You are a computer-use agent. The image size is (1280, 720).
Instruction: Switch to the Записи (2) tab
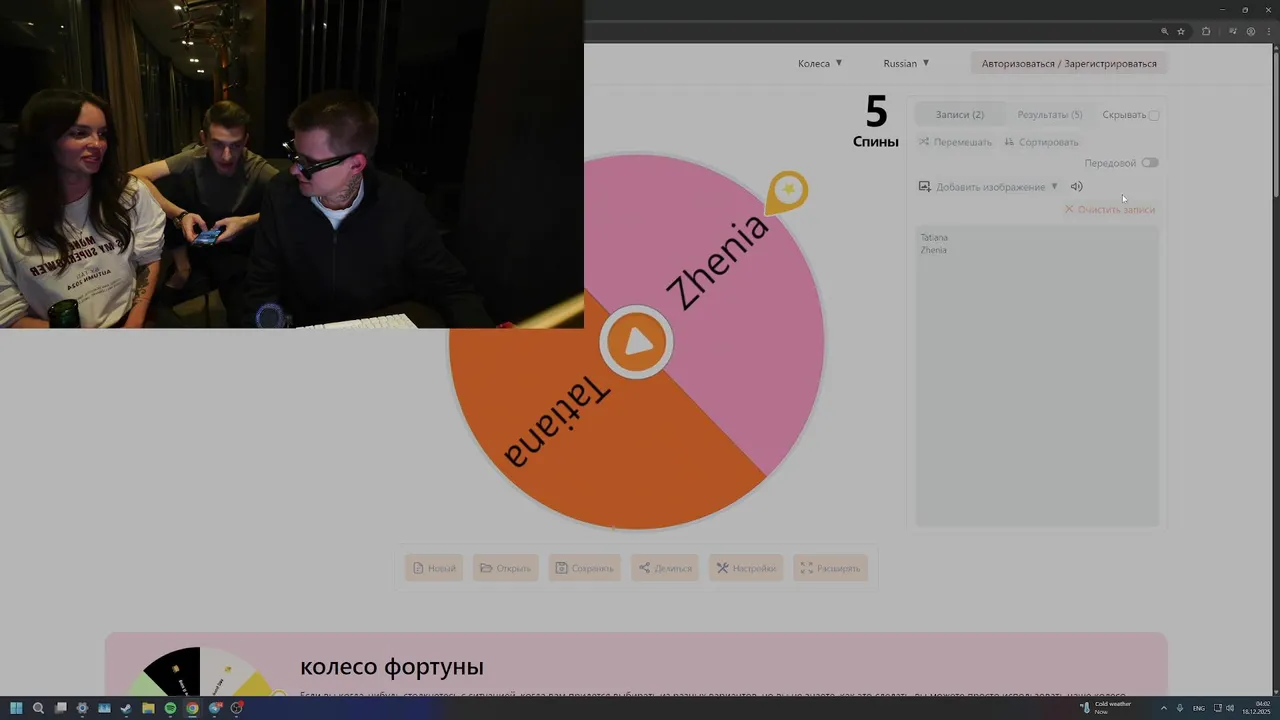pos(959,115)
